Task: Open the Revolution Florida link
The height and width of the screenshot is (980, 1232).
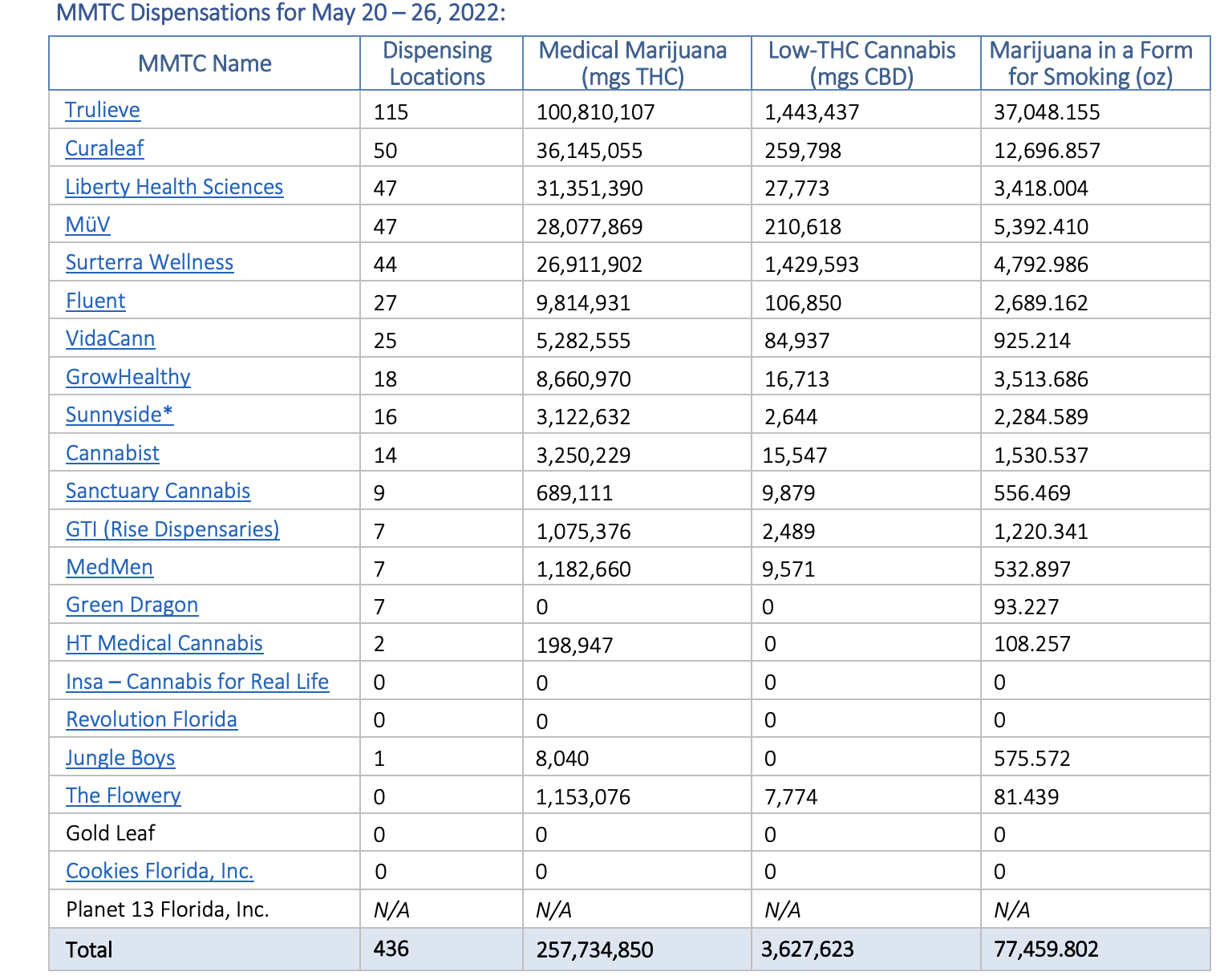Action: click(x=152, y=719)
